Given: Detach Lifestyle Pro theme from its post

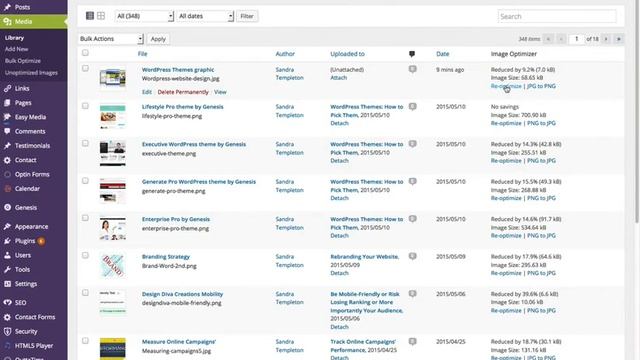Looking at the screenshot, I should 339,123.
